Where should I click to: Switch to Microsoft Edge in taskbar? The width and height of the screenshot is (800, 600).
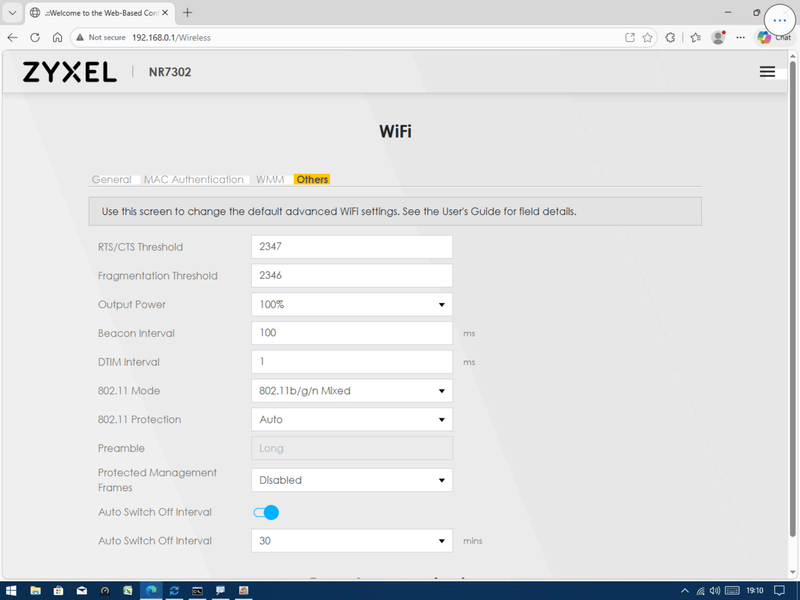click(x=151, y=590)
